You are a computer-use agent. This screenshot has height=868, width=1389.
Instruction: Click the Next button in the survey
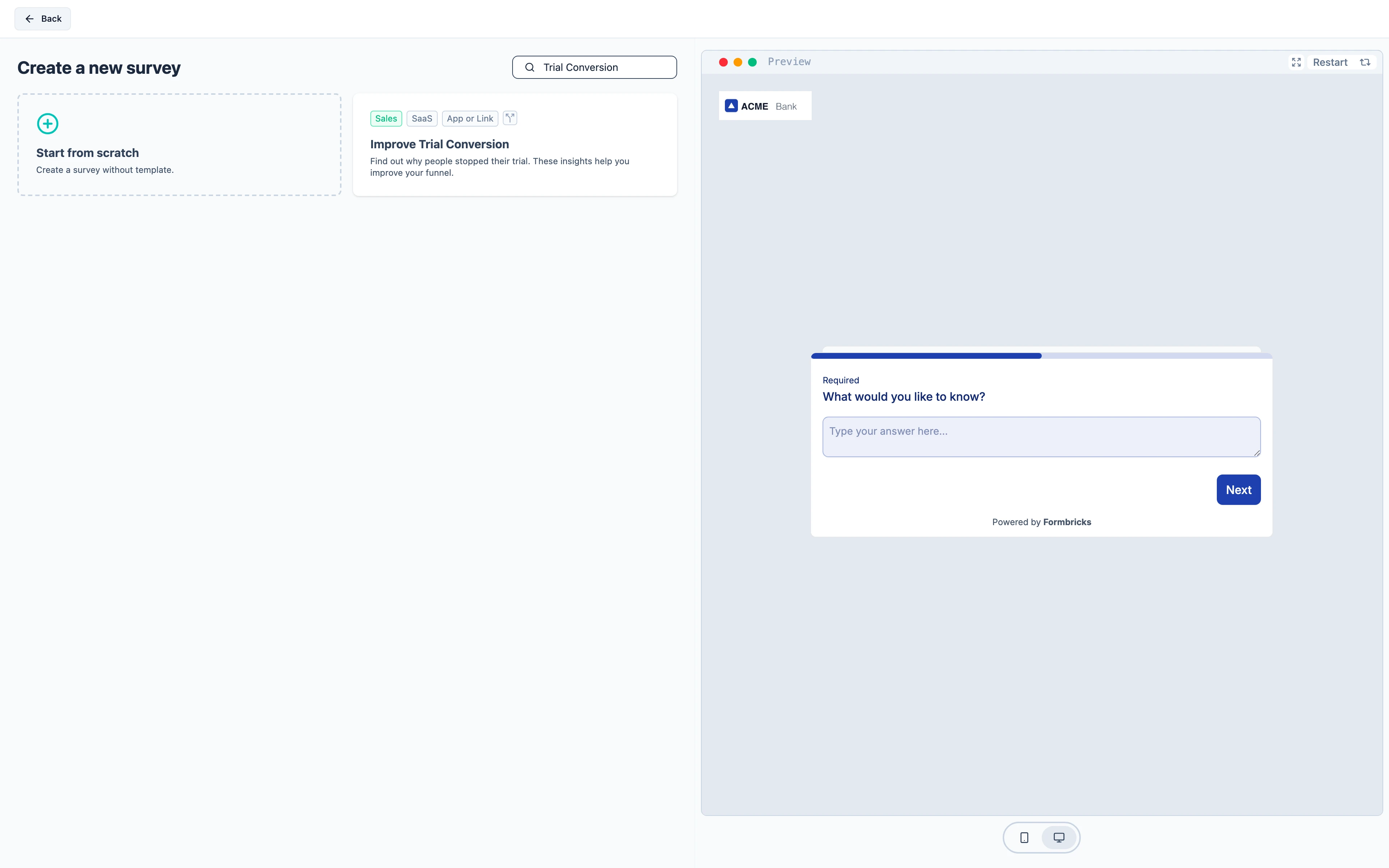pyautogui.click(x=1238, y=490)
